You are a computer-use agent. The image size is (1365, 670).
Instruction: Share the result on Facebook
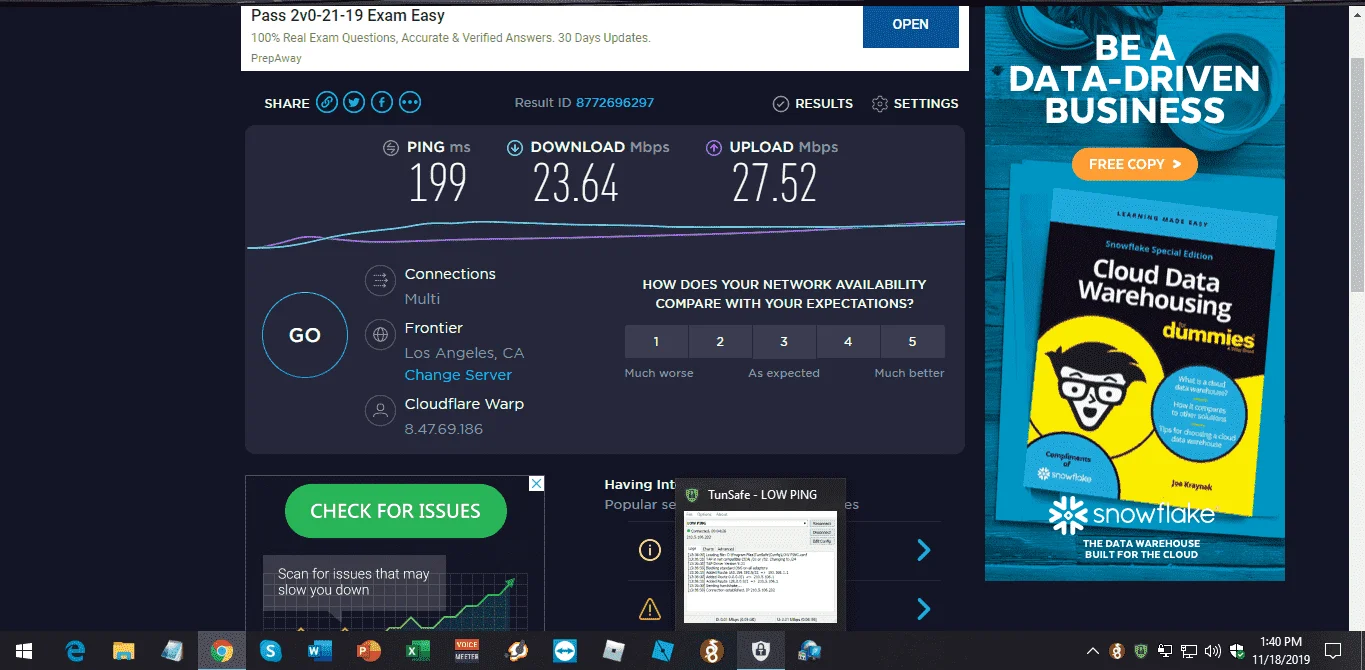(x=382, y=102)
